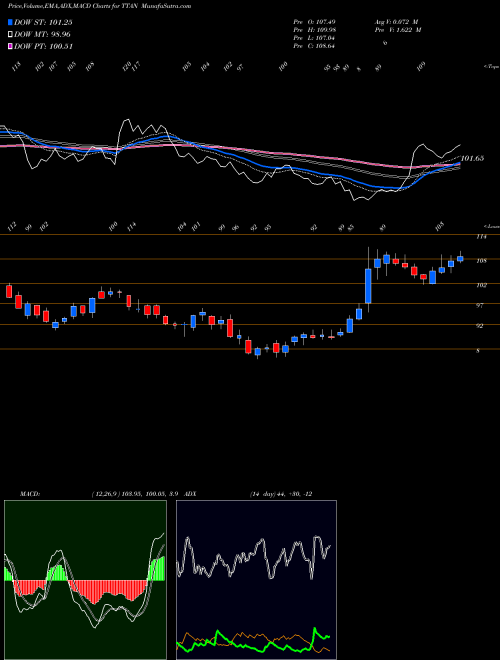
Task: Click the 'Pre H: 109.98' value
Action: [314, 30]
